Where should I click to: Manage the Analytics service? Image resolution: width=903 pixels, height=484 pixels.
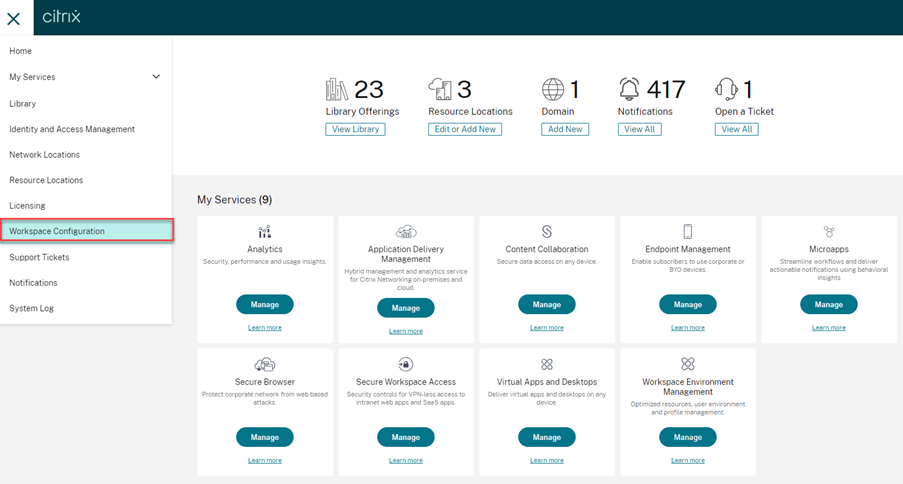pyautogui.click(x=265, y=304)
